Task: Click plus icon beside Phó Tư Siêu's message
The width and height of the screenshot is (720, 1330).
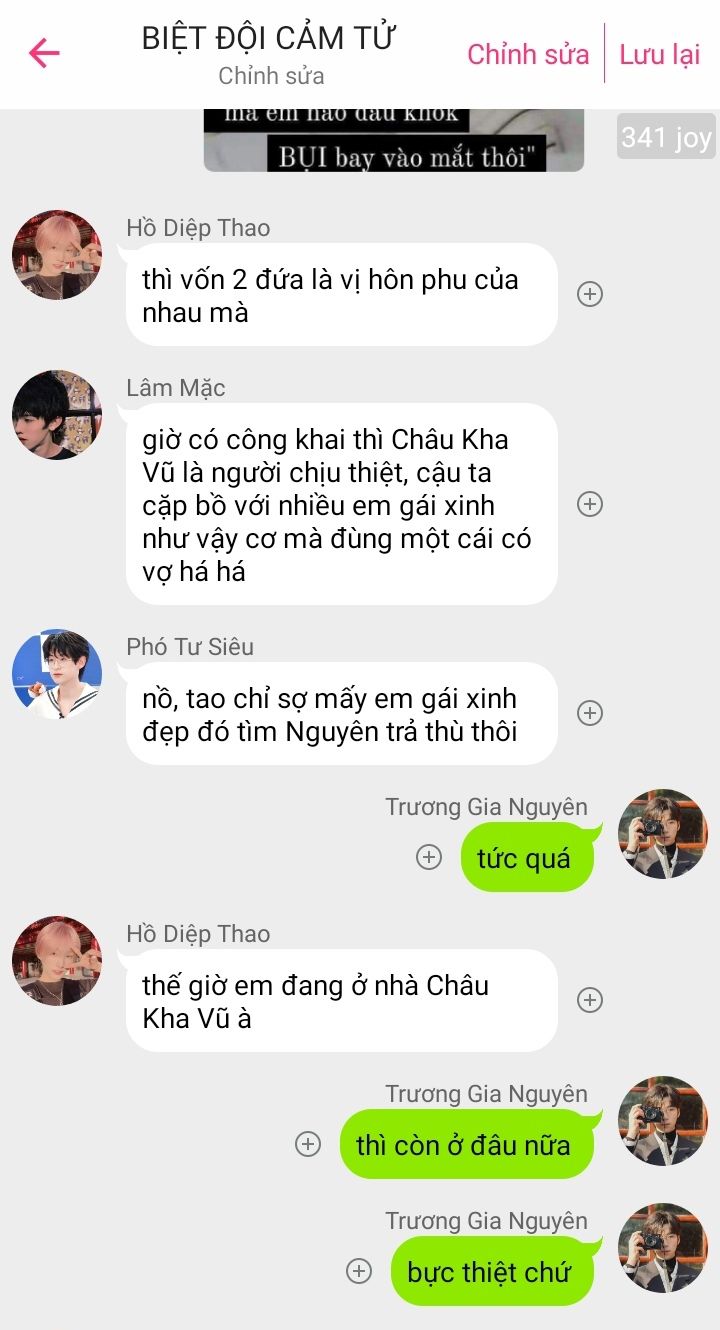Action: point(591,713)
